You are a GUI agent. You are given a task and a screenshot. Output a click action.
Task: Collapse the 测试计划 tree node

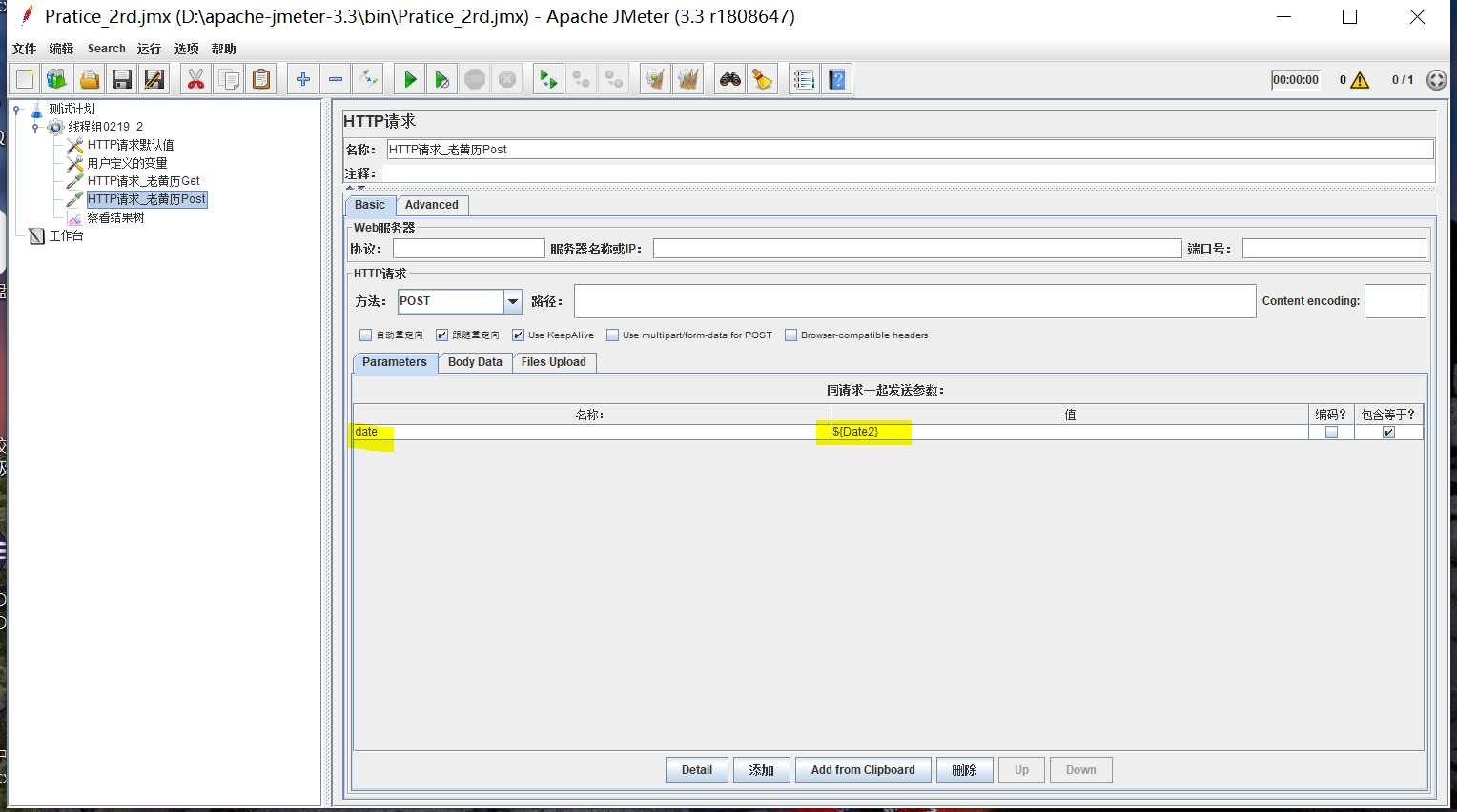(16, 109)
